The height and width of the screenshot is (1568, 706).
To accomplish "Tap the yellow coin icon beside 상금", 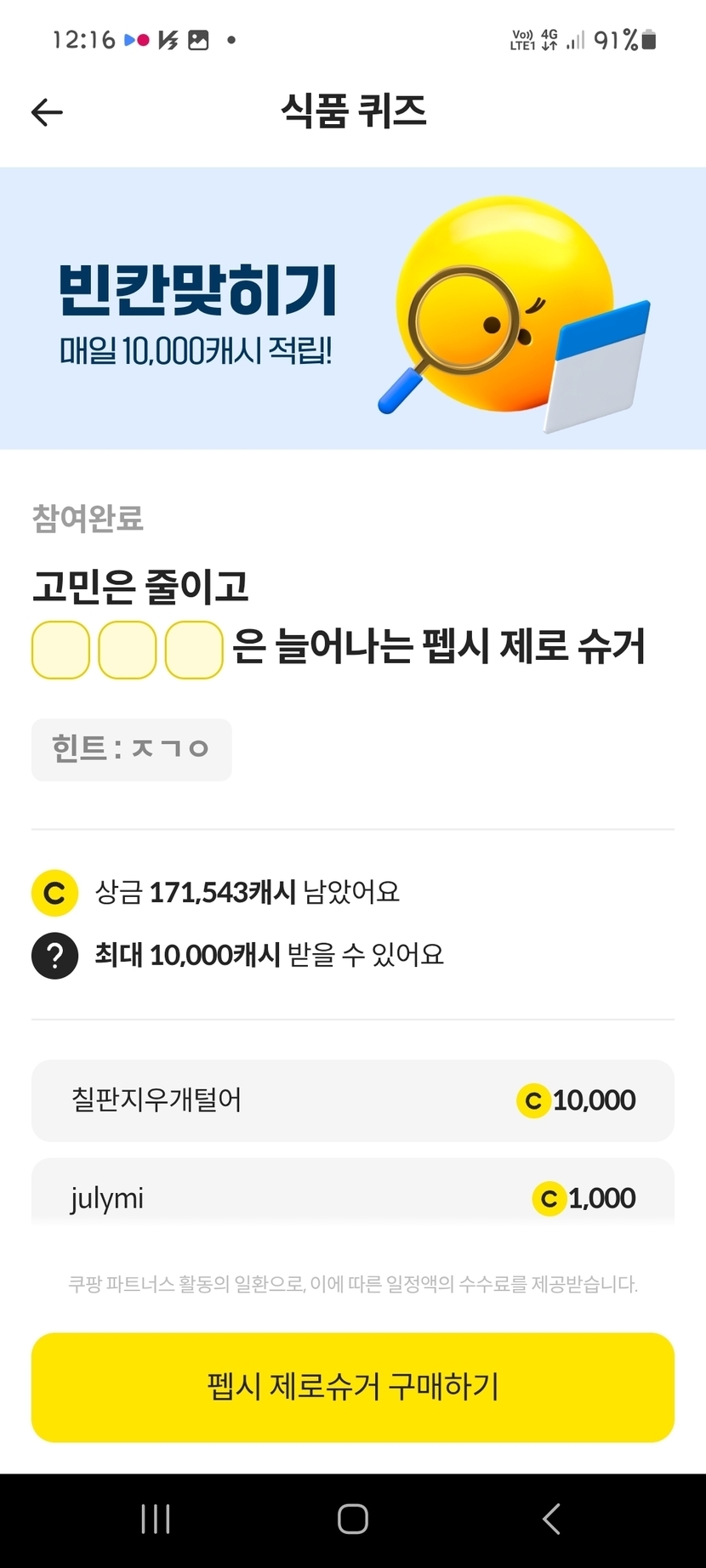I will 54,893.
